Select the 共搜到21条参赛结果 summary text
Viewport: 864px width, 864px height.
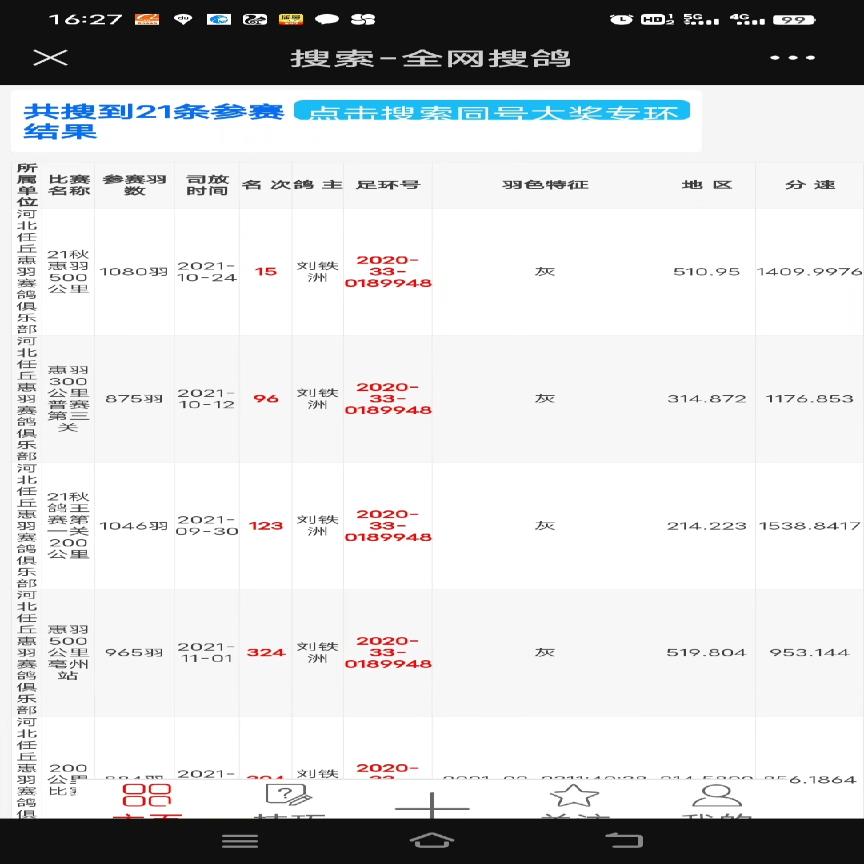click(x=153, y=121)
